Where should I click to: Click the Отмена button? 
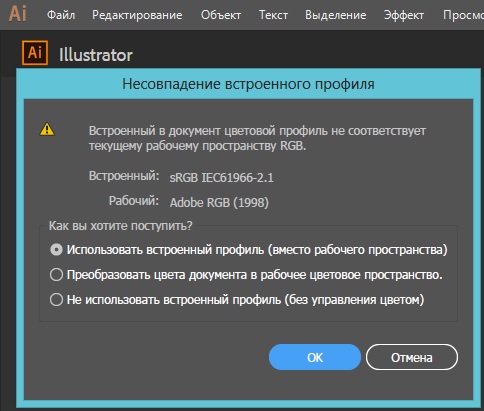pyautogui.click(x=412, y=357)
